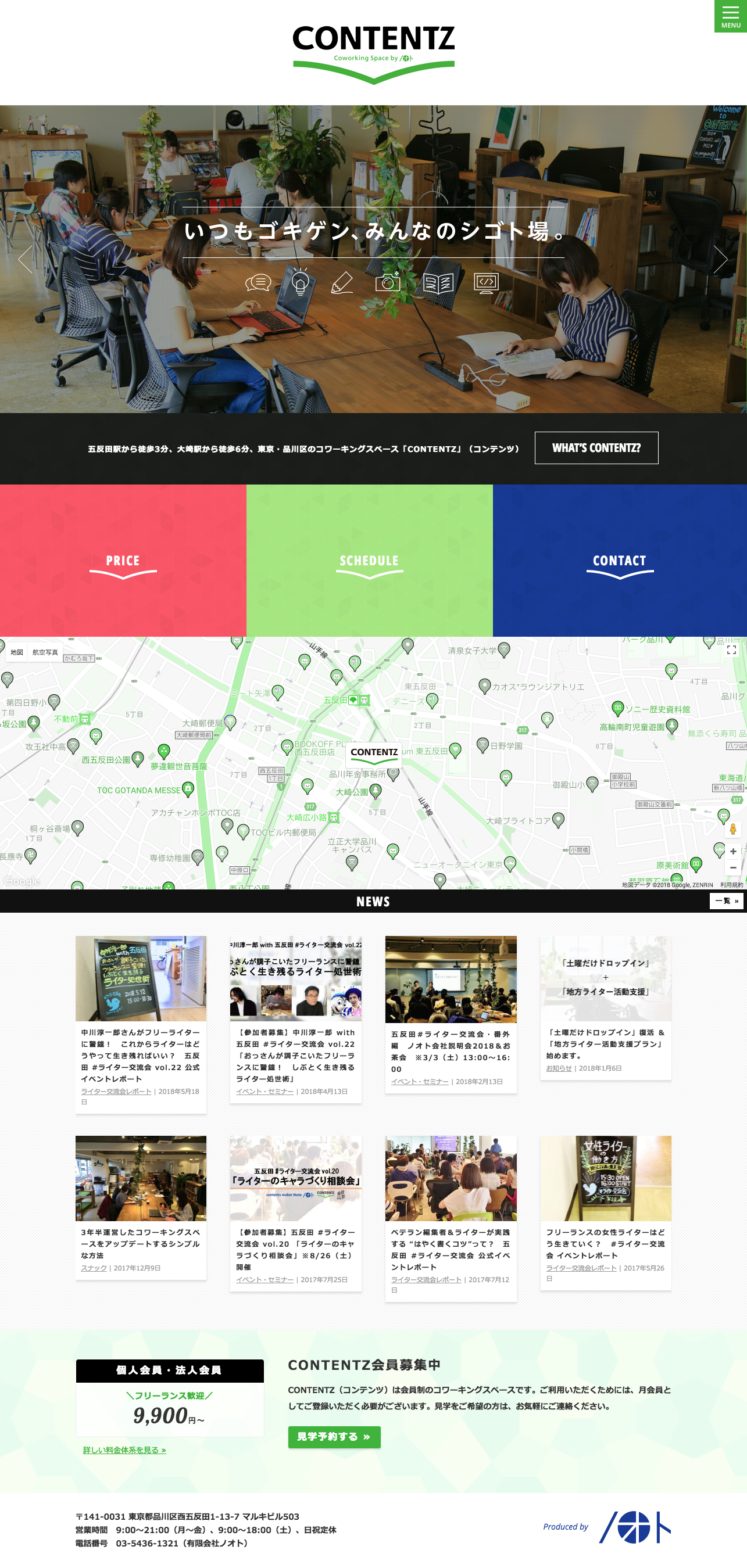Open the お知らせ category link dated 2018年1月6日
The width and height of the screenshot is (747, 1568).
pos(559,1068)
